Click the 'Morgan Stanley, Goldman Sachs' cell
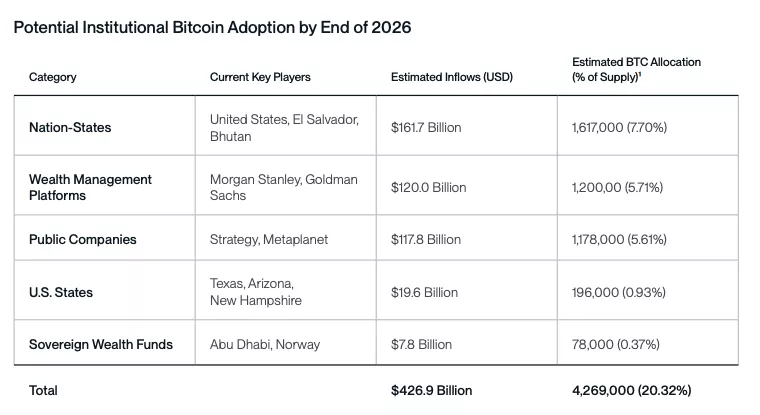This screenshot has width=760, height=415. coord(283,187)
